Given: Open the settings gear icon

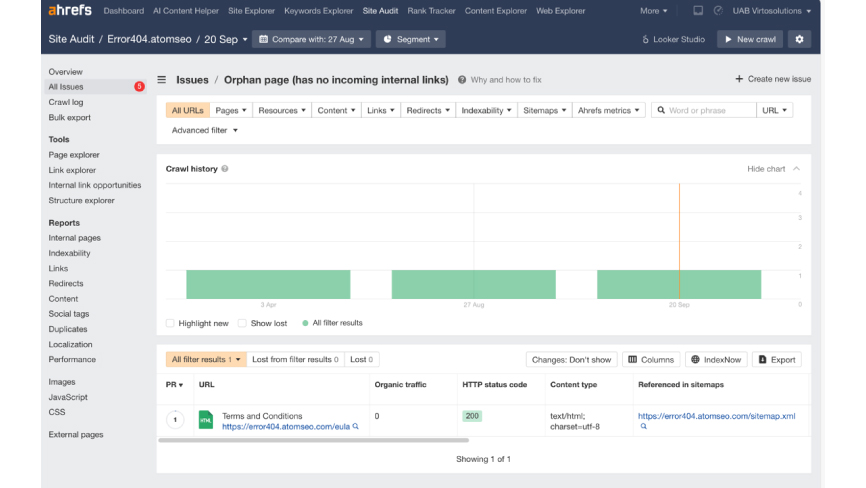Looking at the screenshot, I should (x=799, y=39).
